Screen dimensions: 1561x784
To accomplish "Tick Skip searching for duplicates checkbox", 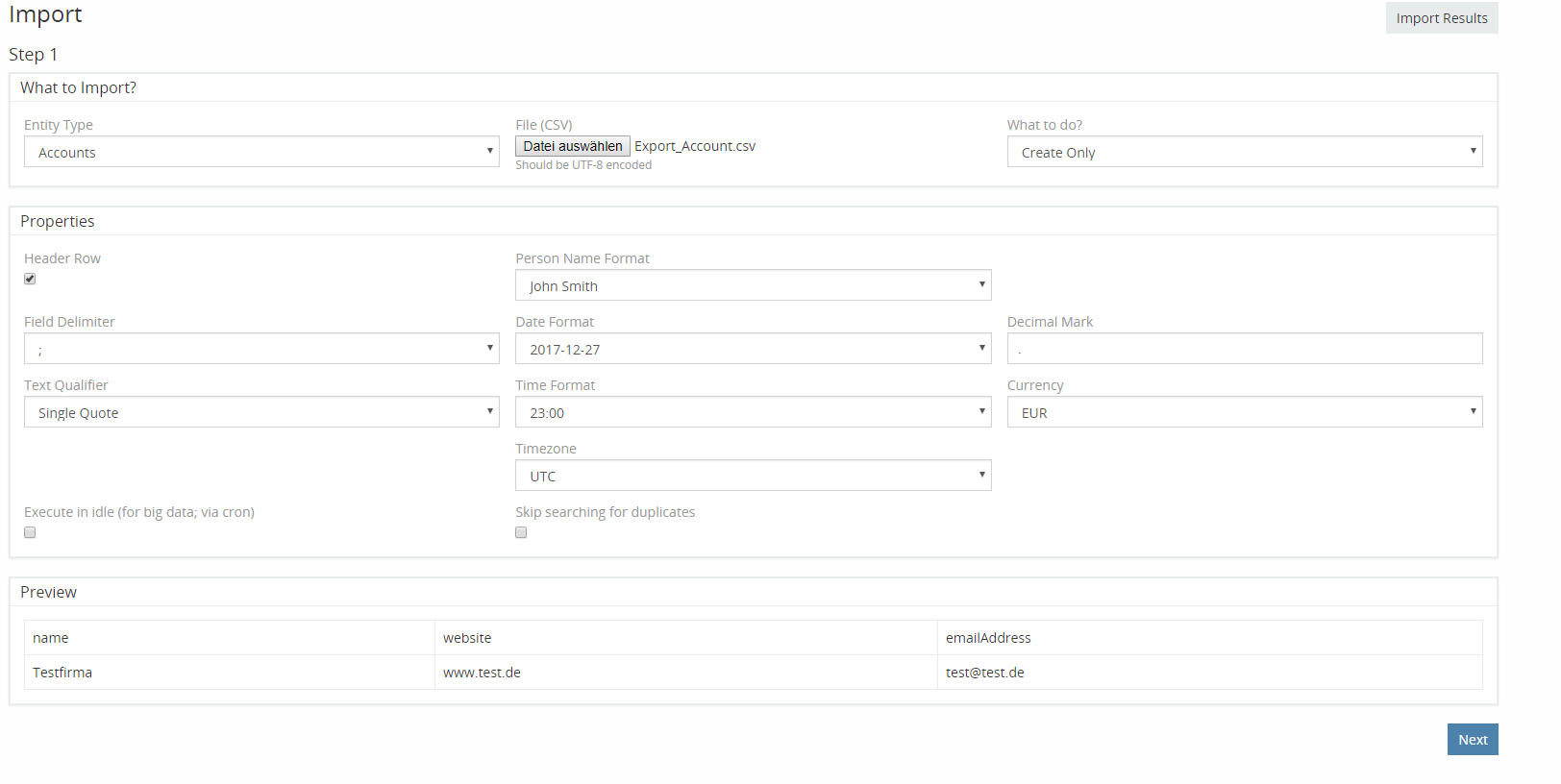I will click(521, 532).
